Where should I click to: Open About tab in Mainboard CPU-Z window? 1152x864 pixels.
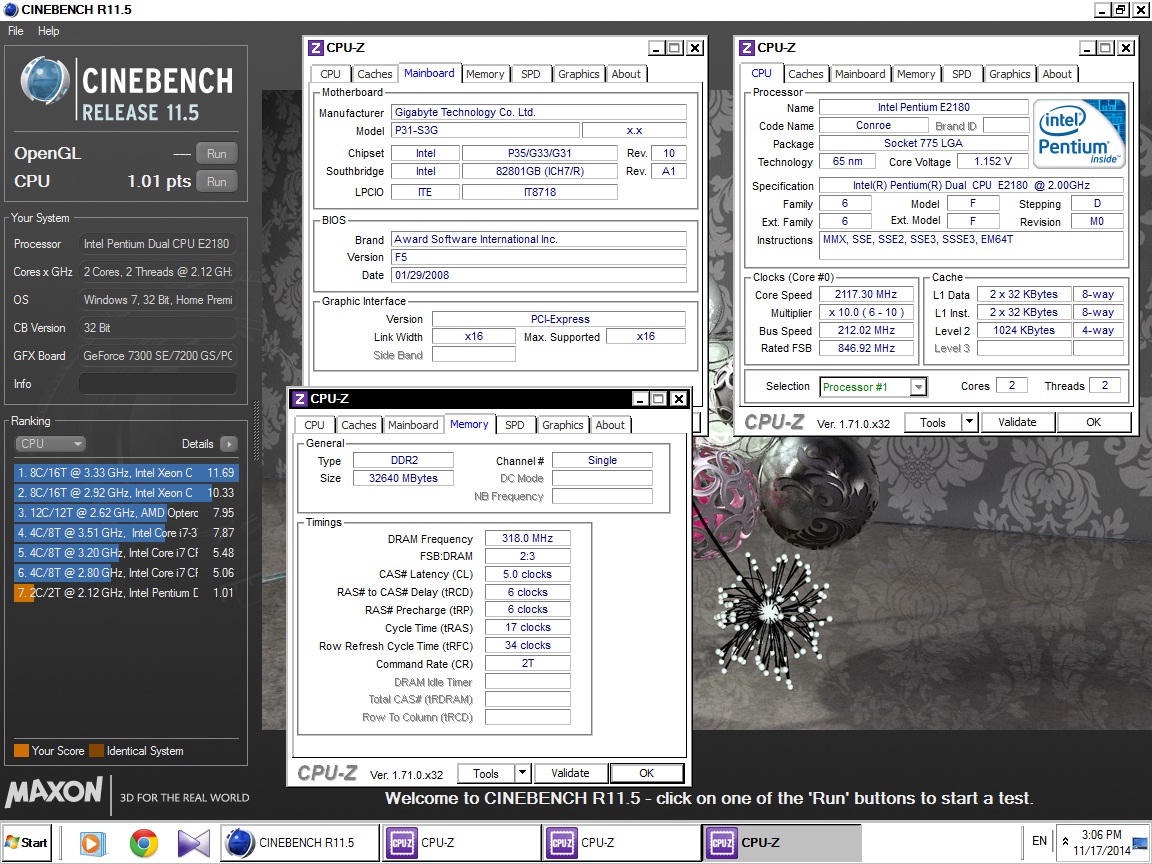[626, 74]
